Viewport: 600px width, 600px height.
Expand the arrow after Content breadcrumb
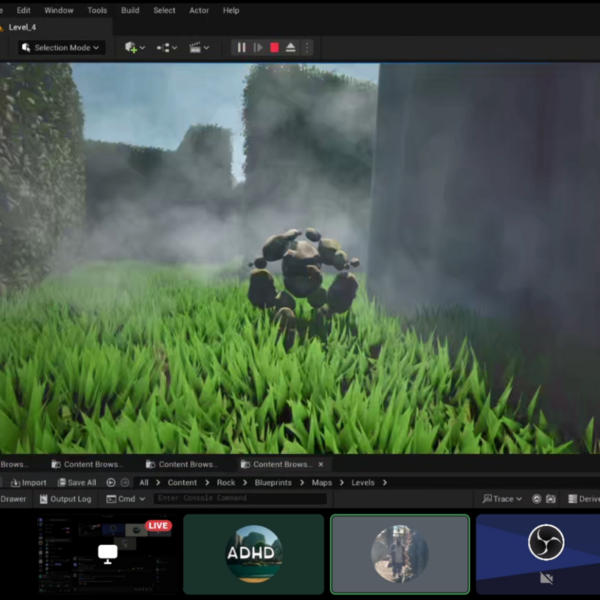tap(207, 483)
